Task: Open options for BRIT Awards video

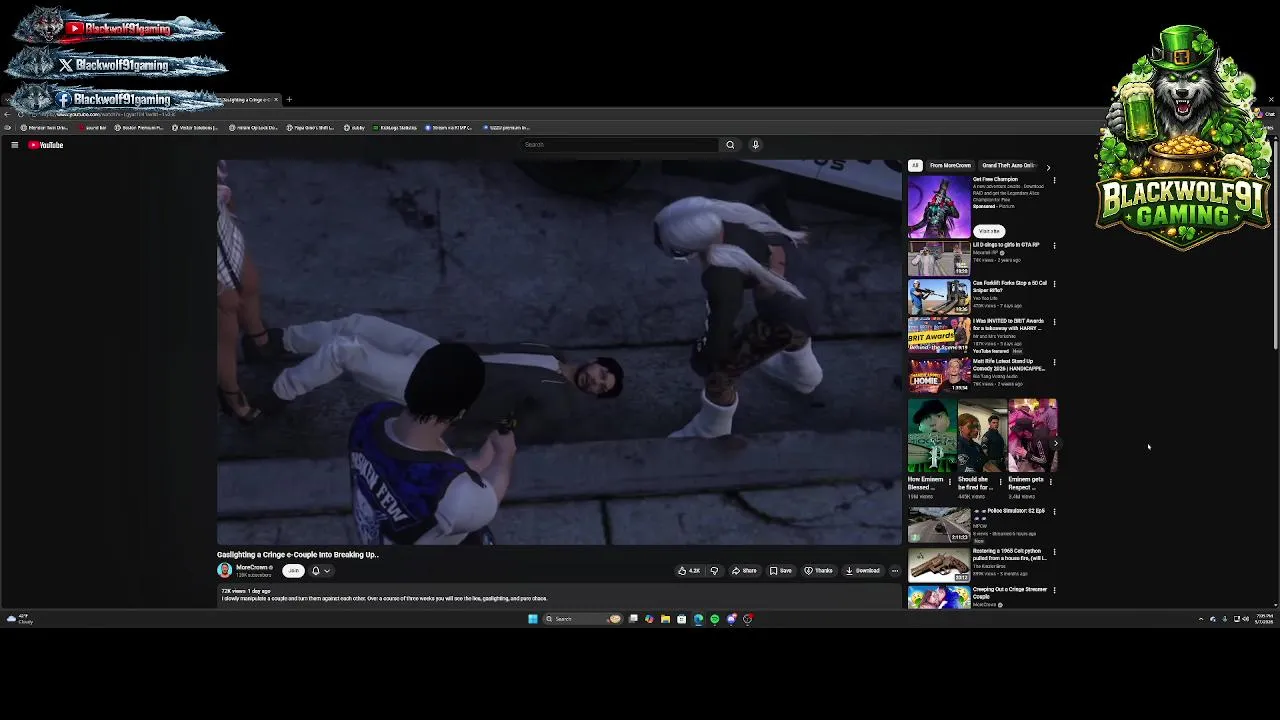Action: coord(1054,322)
